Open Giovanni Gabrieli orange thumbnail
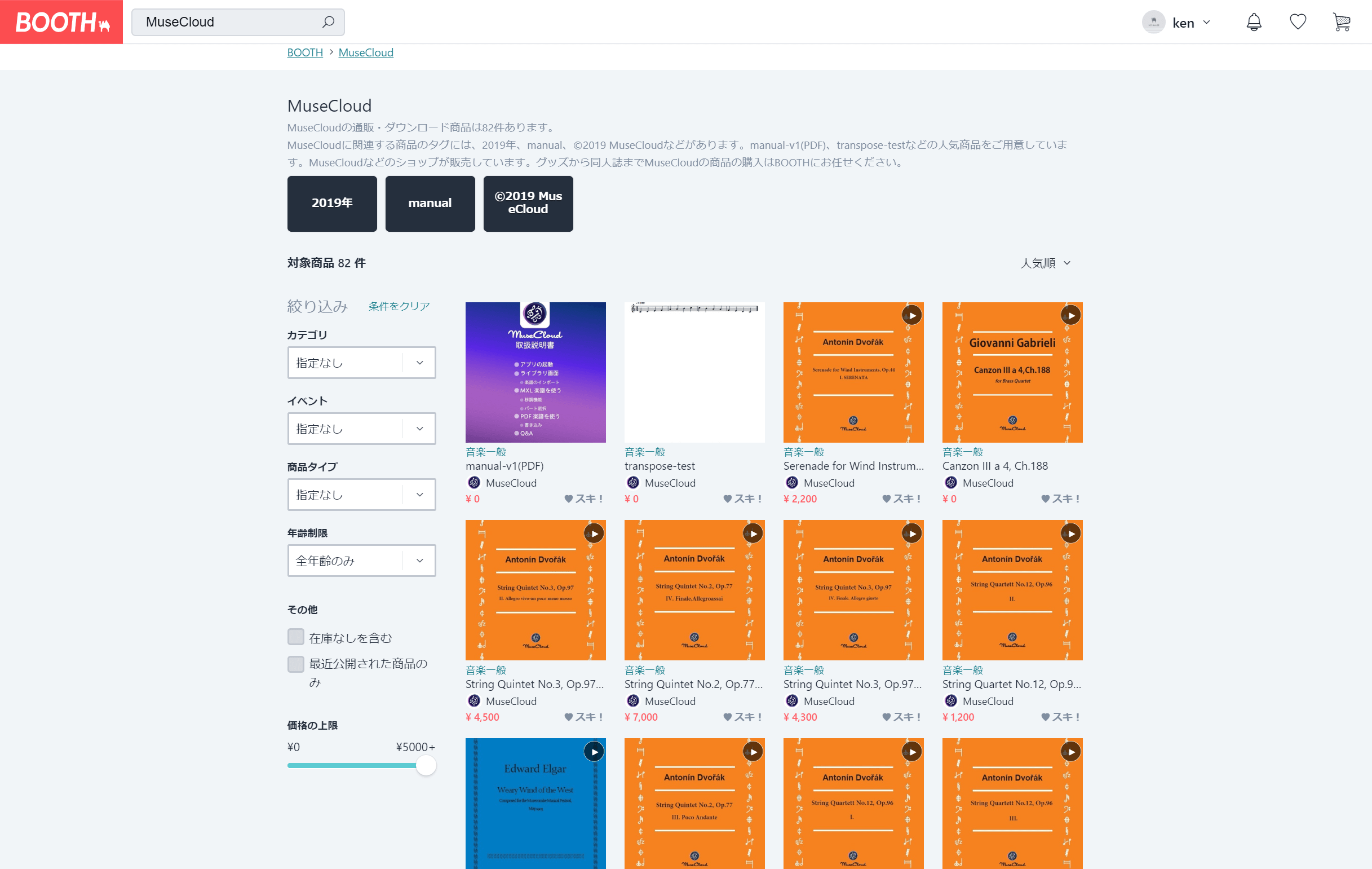 1012,372
